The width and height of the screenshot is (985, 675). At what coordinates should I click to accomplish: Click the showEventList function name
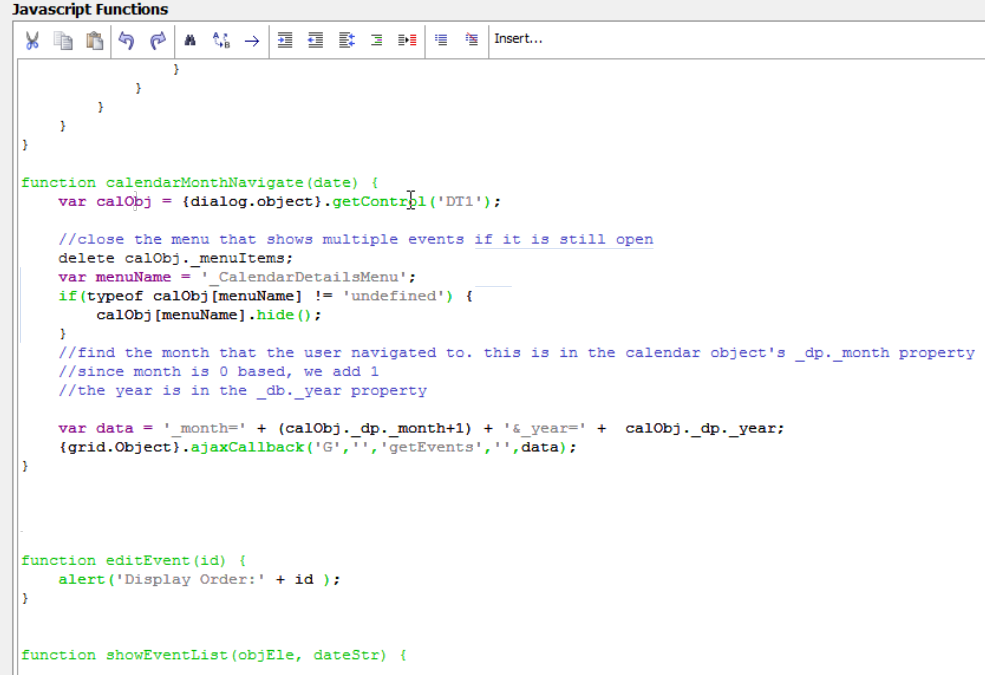(166, 655)
